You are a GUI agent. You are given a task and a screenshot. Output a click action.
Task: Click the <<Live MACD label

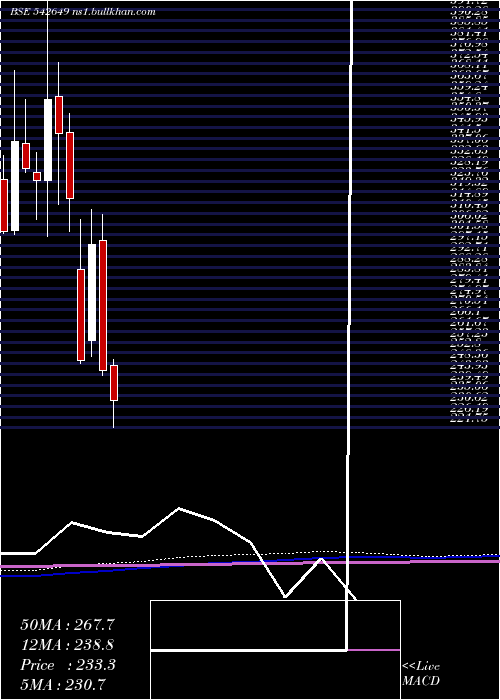click(421, 674)
